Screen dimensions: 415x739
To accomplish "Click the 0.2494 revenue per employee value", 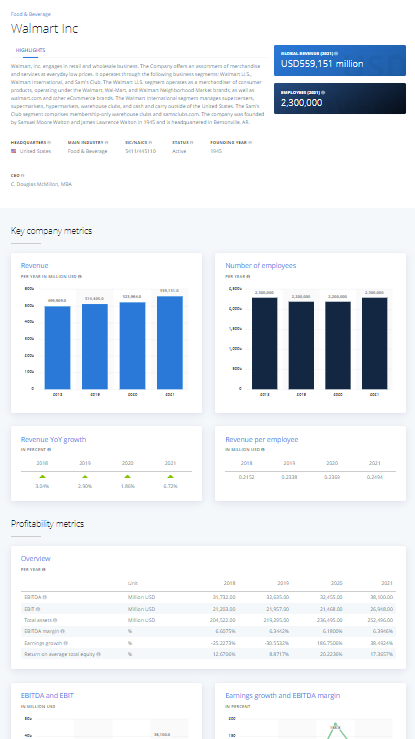I will coord(374,477).
